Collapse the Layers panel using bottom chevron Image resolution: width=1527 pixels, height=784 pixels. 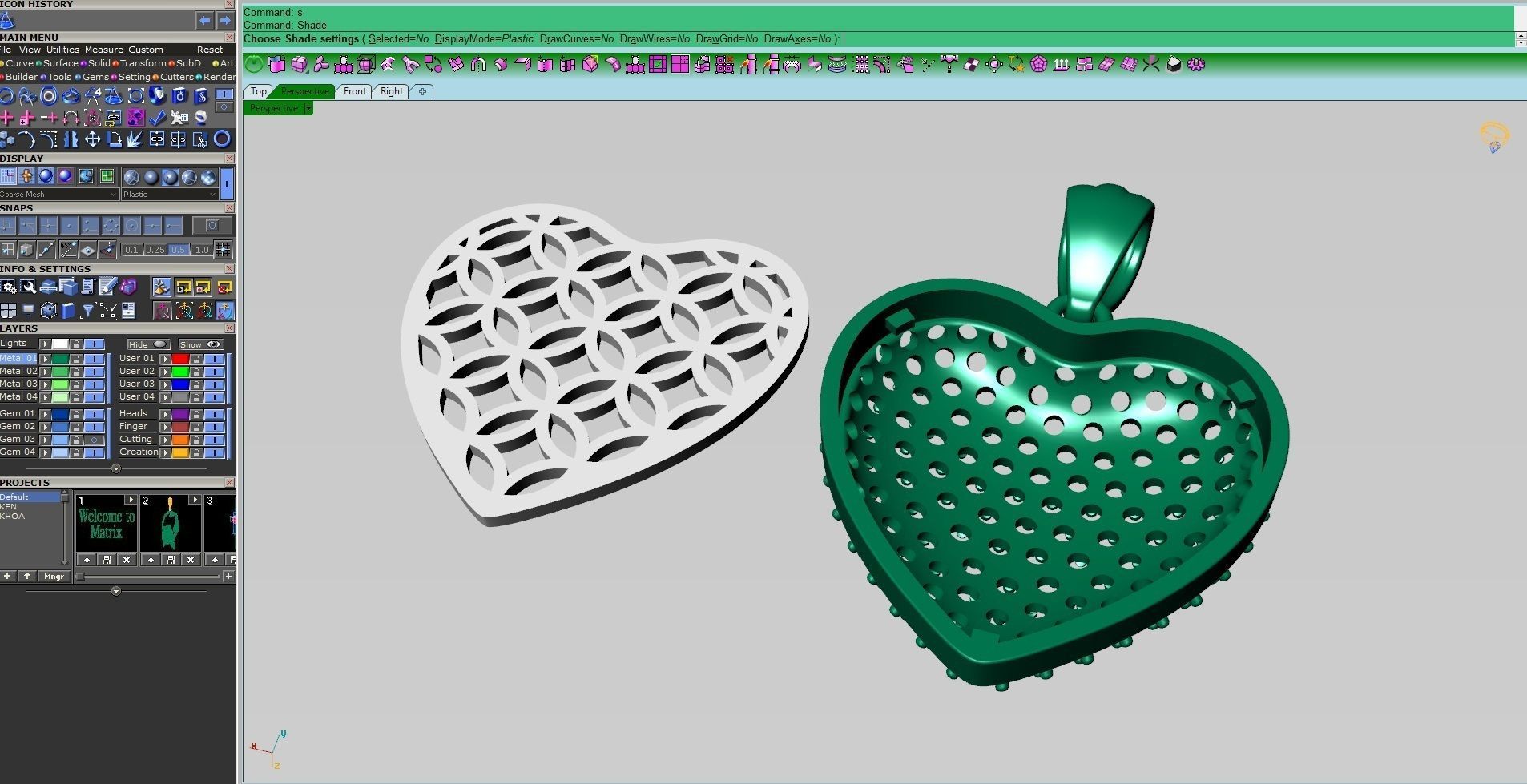[x=116, y=468]
